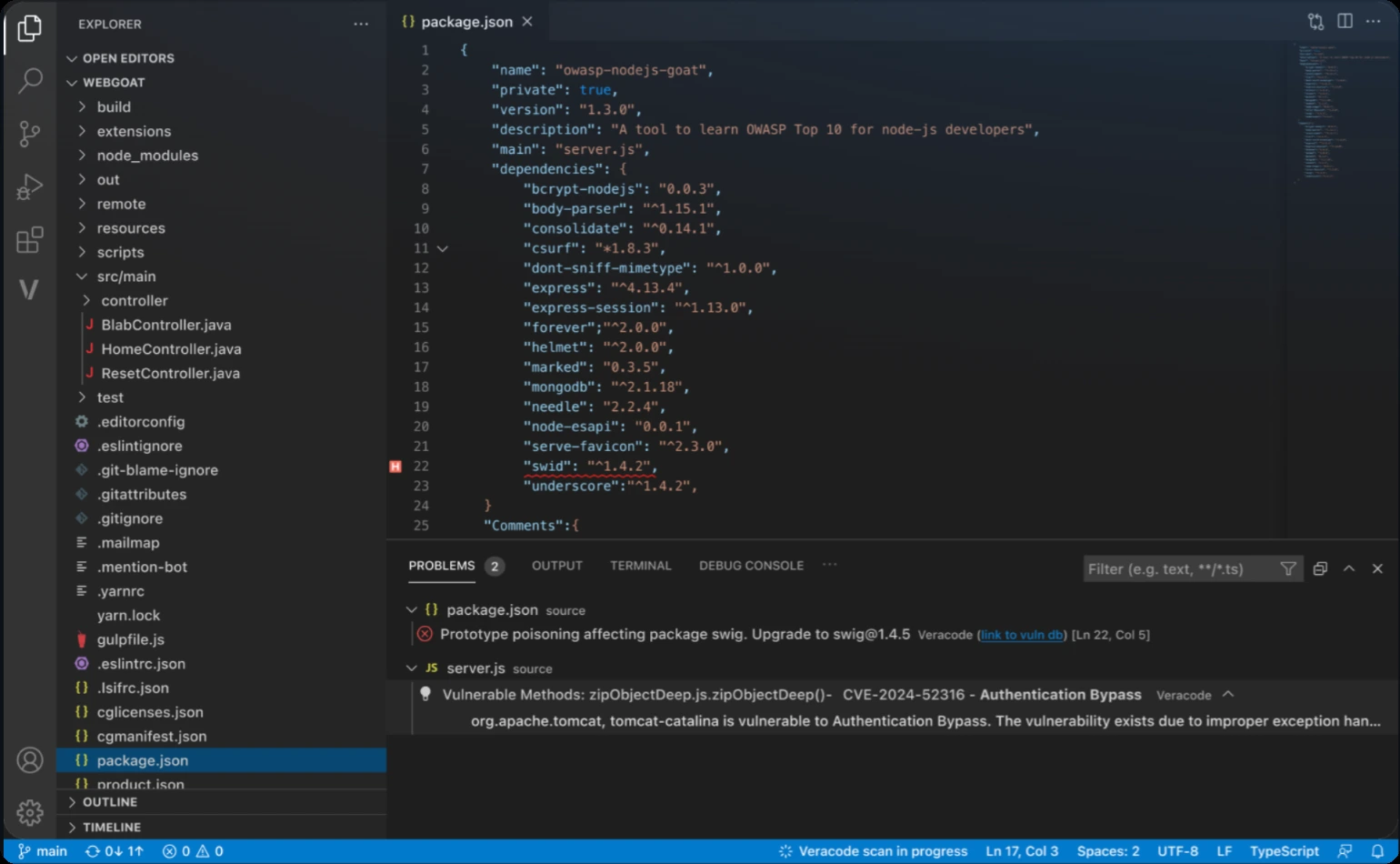Open yarn.lock in the explorer
Image resolution: width=1400 pixels, height=864 pixels.
[128, 615]
